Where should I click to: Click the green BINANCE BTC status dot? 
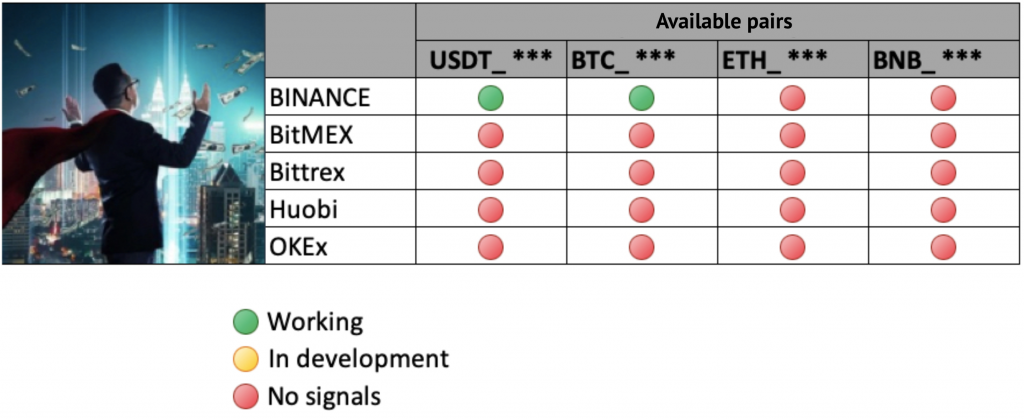point(642,98)
